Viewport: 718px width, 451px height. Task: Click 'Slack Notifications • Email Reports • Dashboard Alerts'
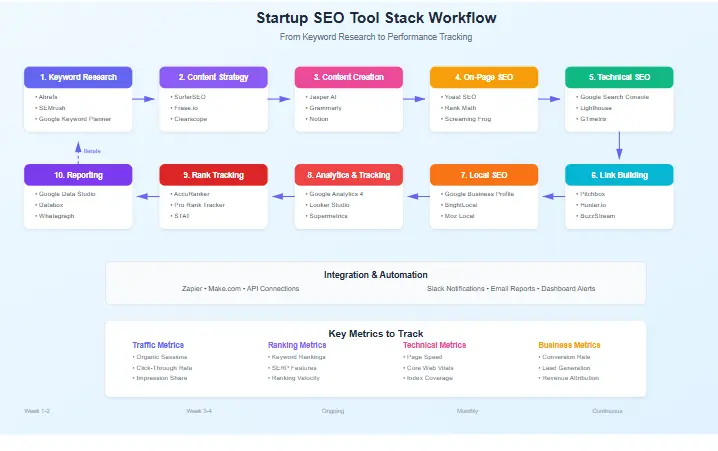tap(511, 289)
